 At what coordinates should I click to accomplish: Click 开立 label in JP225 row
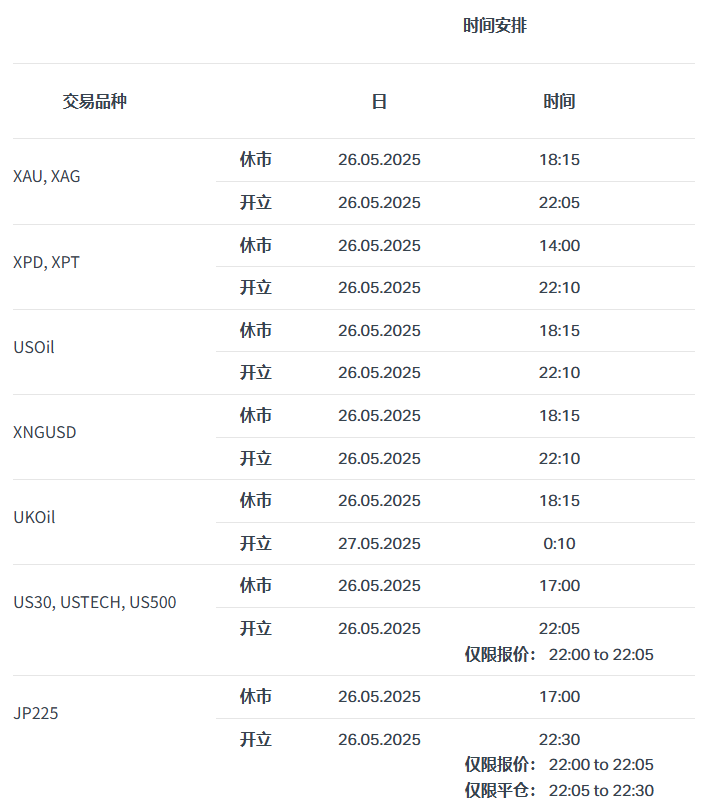click(x=255, y=739)
